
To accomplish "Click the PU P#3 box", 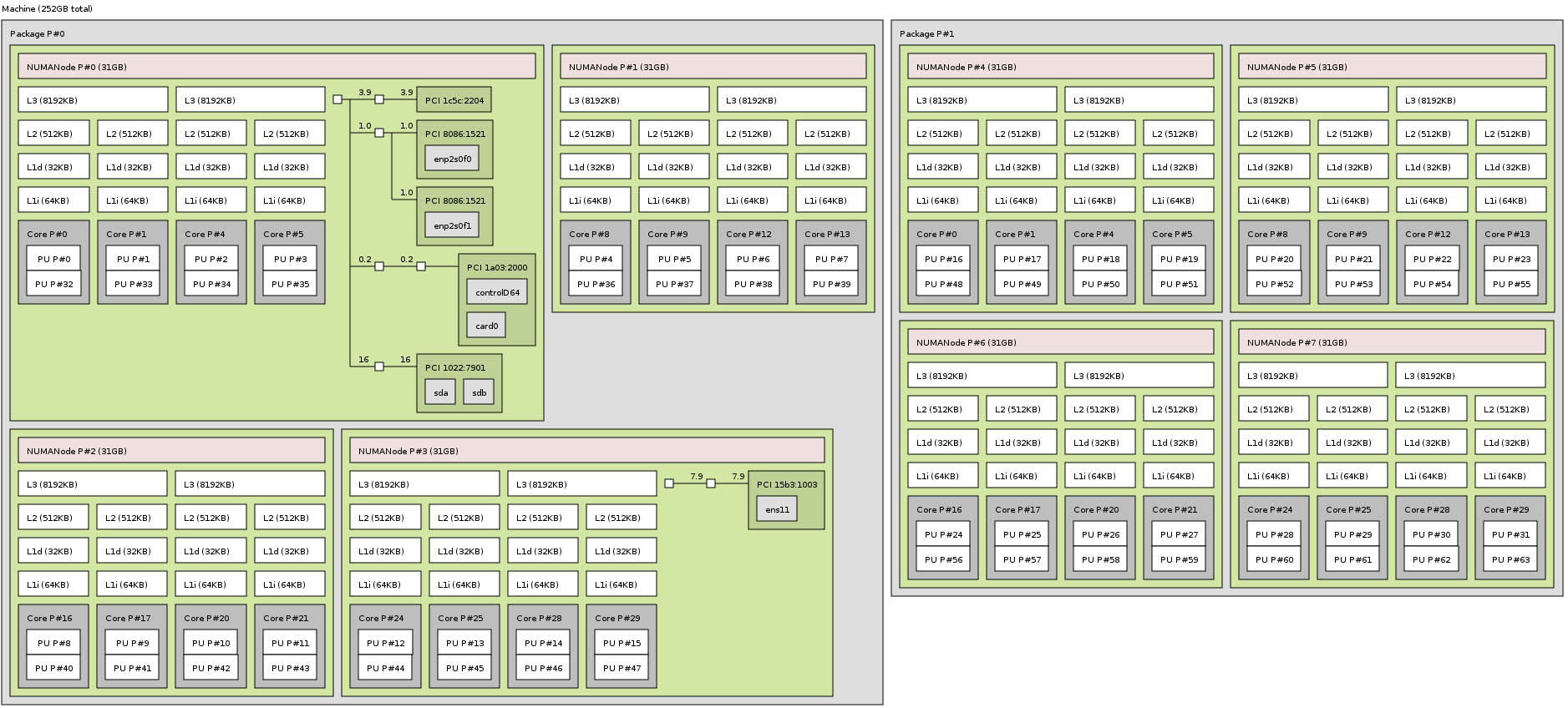I will tap(290, 259).
